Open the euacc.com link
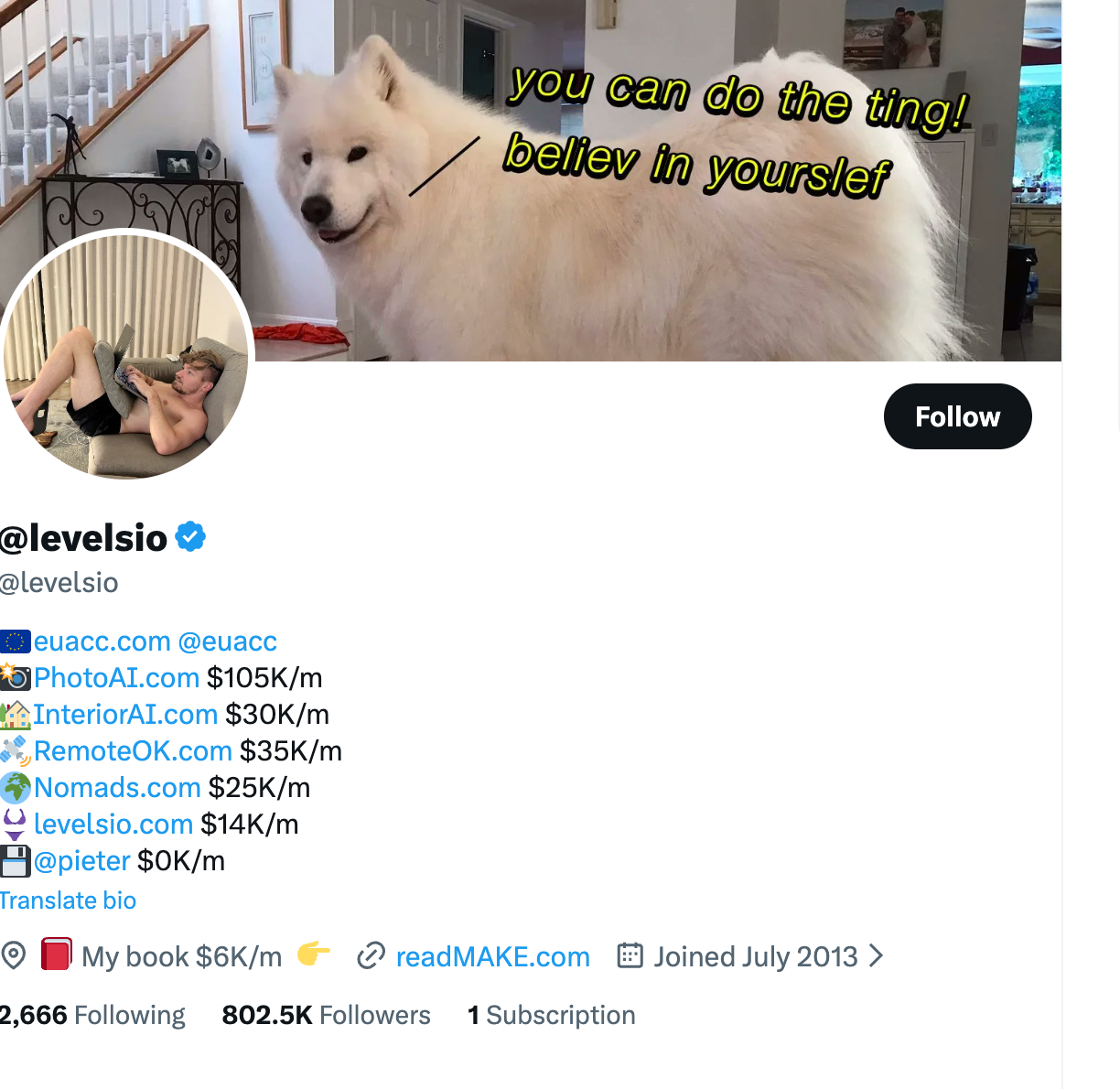The image size is (1120, 1089). [102, 642]
